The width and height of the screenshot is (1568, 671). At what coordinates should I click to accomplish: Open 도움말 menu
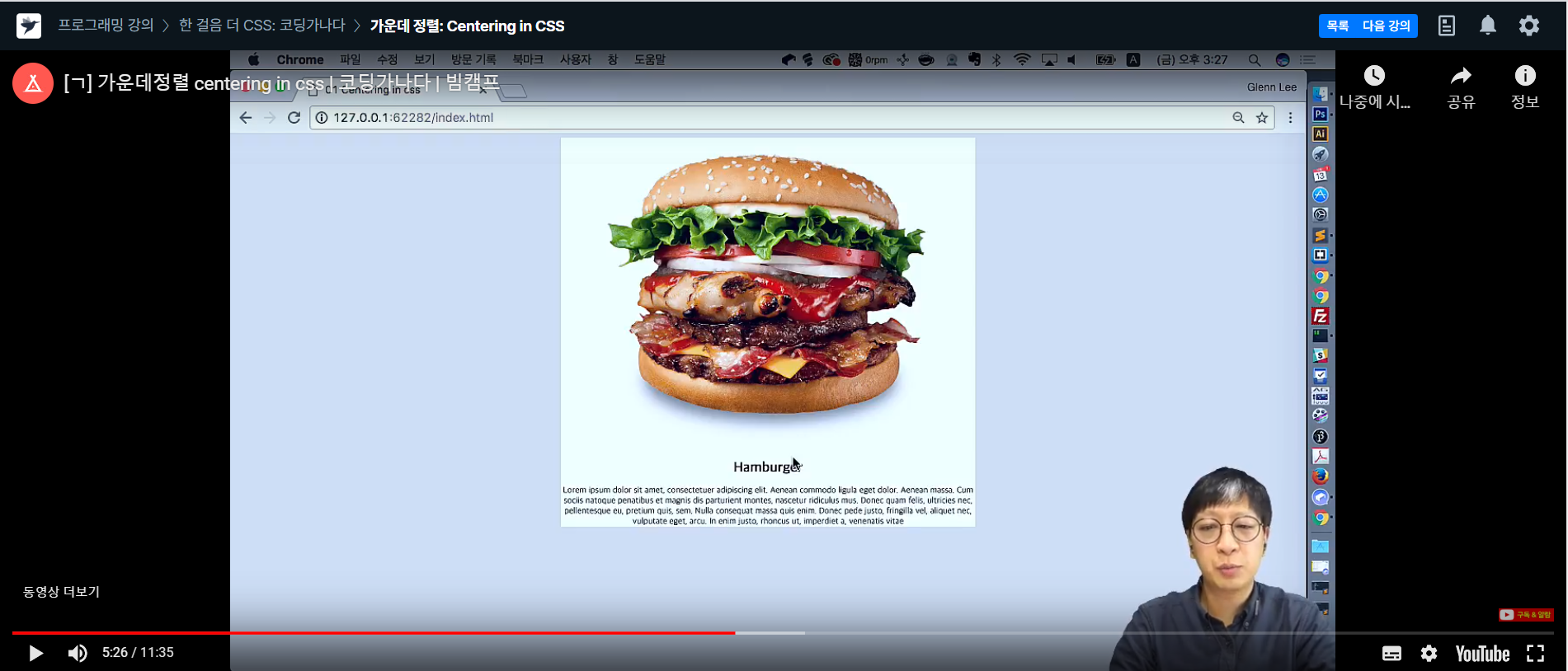649,59
